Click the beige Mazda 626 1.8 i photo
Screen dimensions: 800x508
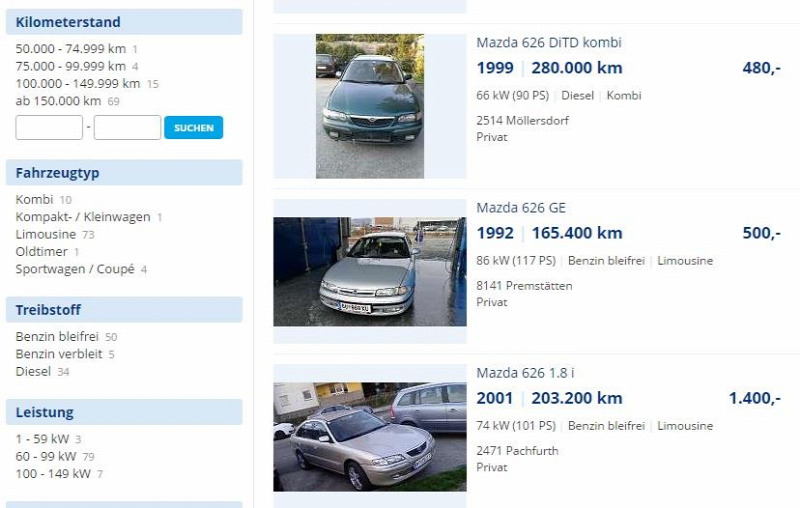coord(370,436)
